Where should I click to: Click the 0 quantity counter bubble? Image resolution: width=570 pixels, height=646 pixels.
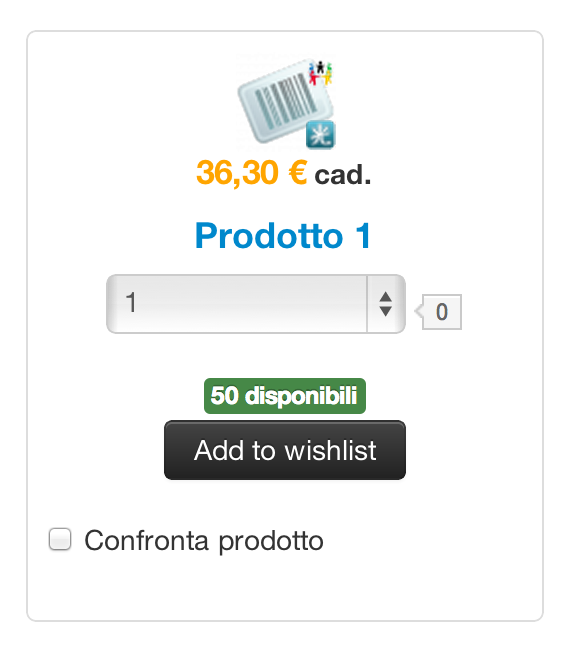pos(442,312)
